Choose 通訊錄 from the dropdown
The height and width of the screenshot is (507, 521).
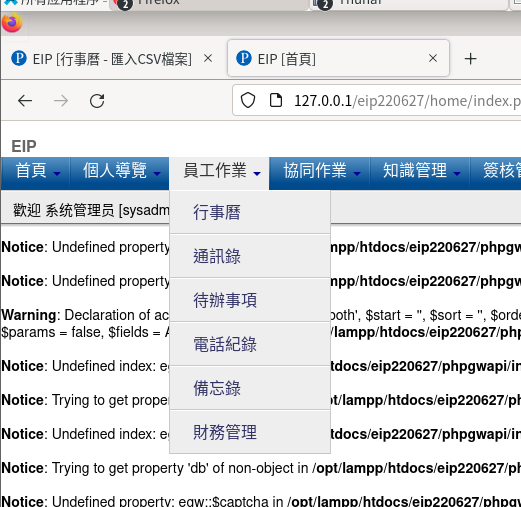250,256
